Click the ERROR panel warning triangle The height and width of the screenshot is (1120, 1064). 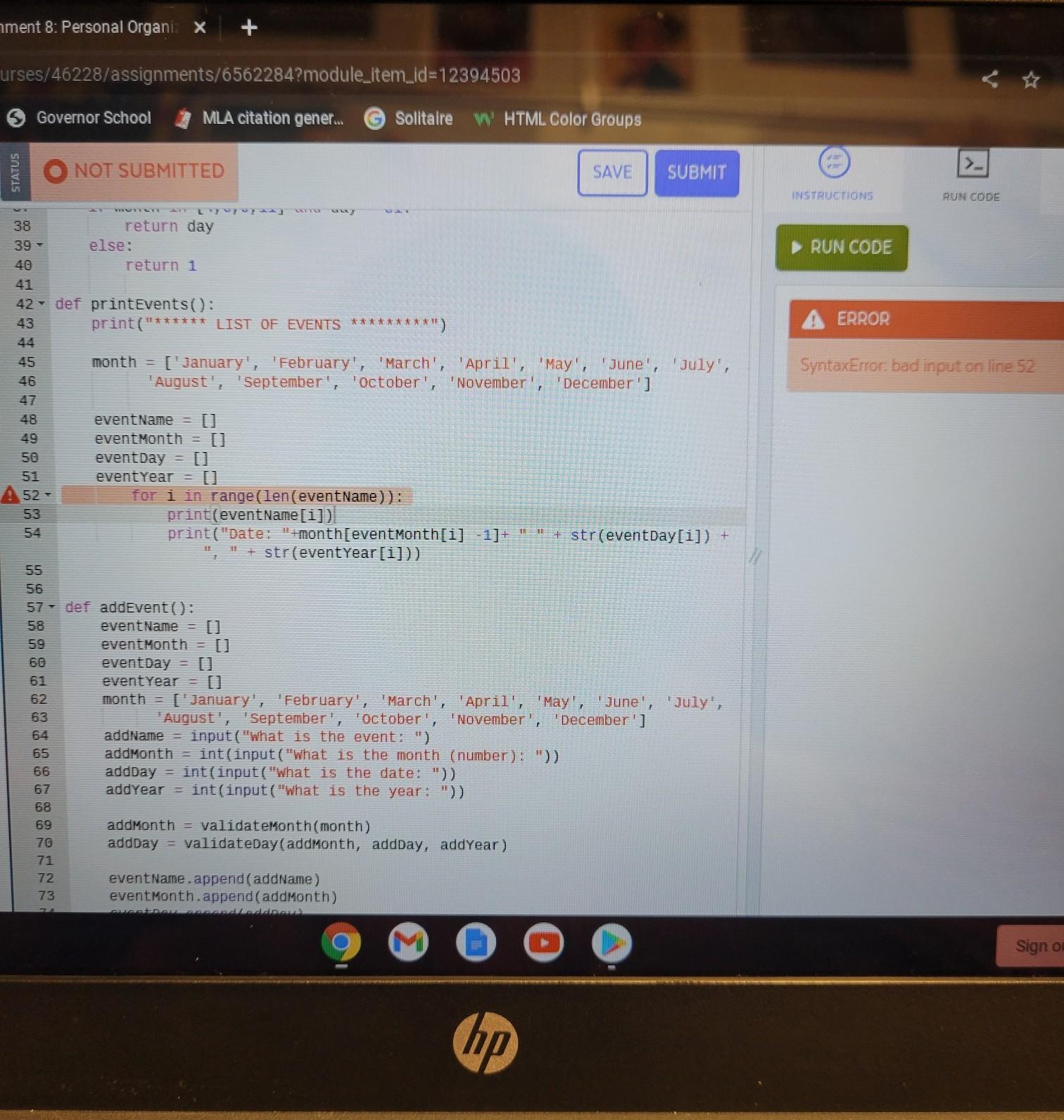[x=813, y=320]
